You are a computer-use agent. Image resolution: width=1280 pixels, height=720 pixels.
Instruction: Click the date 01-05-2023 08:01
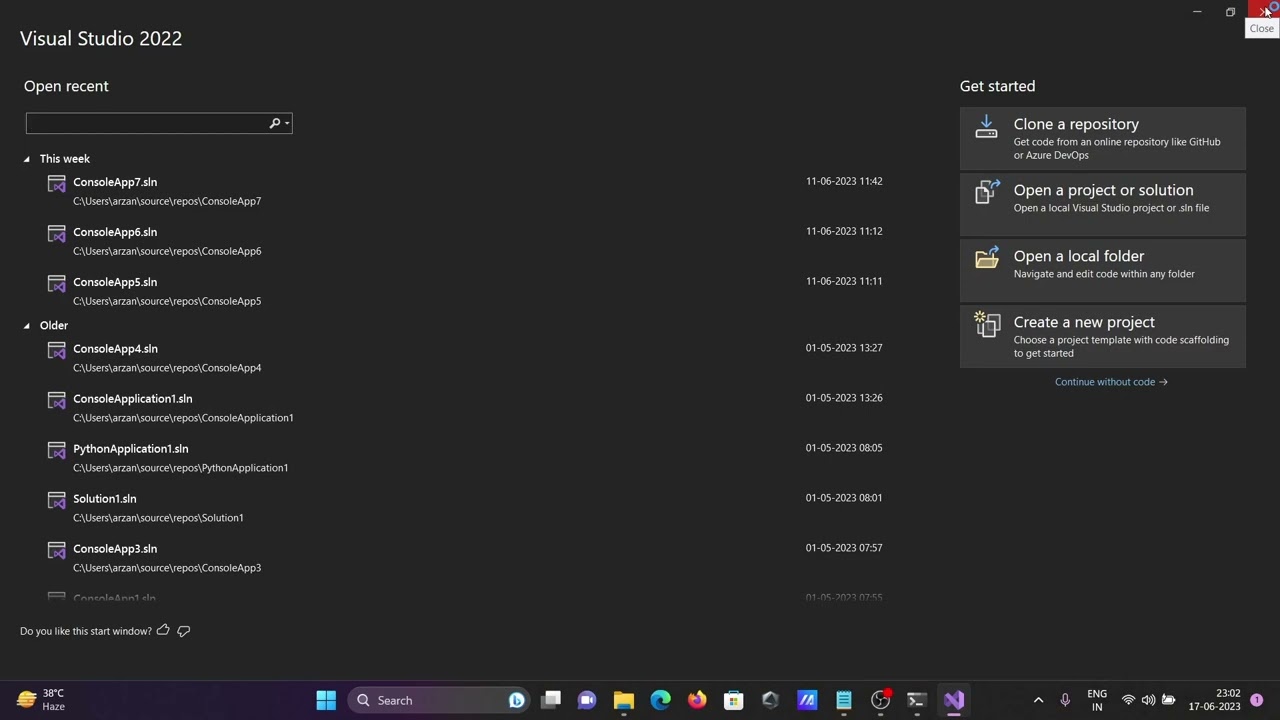pyautogui.click(x=844, y=498)
